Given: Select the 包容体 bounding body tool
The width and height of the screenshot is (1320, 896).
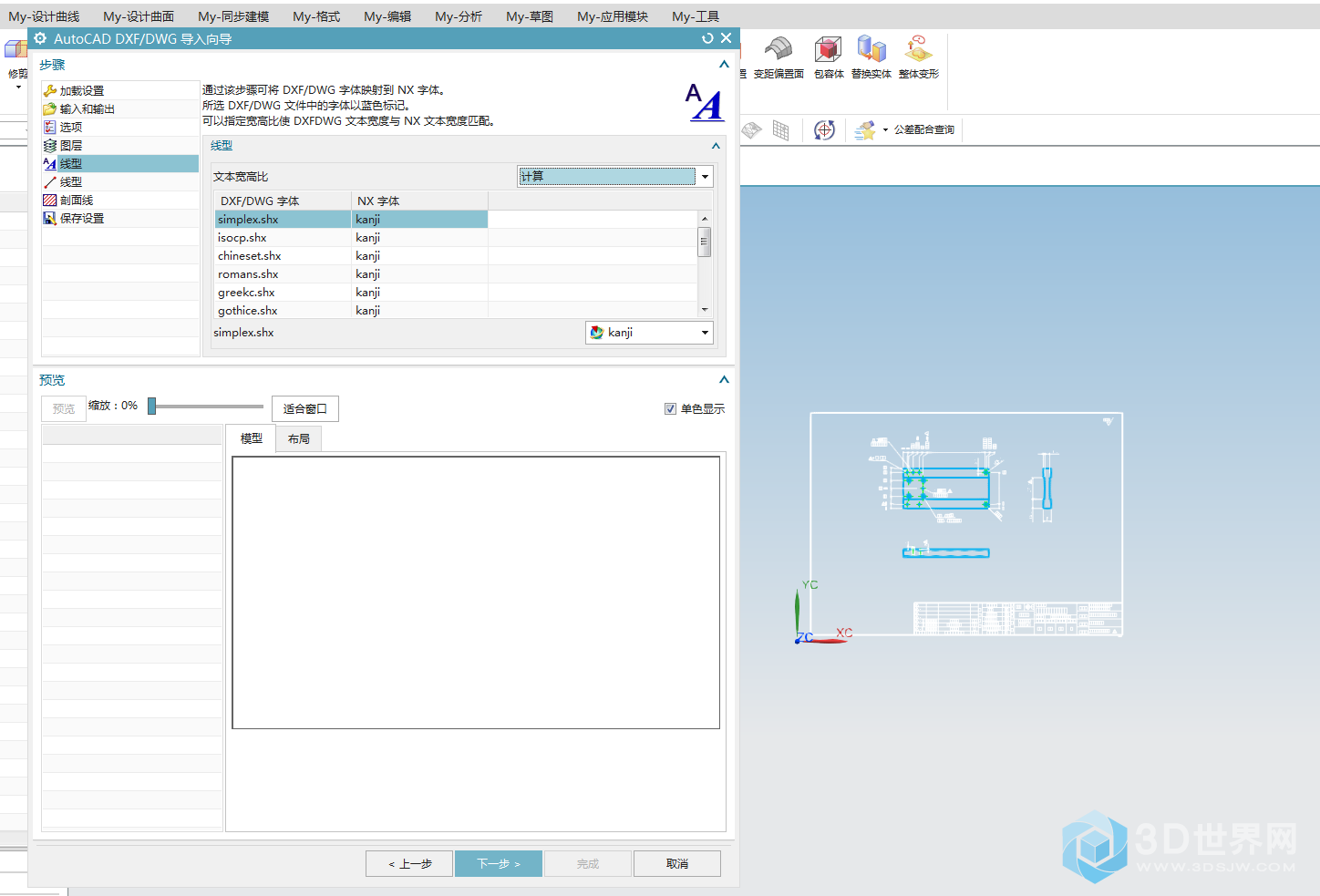Looking at the screenshot, I should tap(829, 57).
